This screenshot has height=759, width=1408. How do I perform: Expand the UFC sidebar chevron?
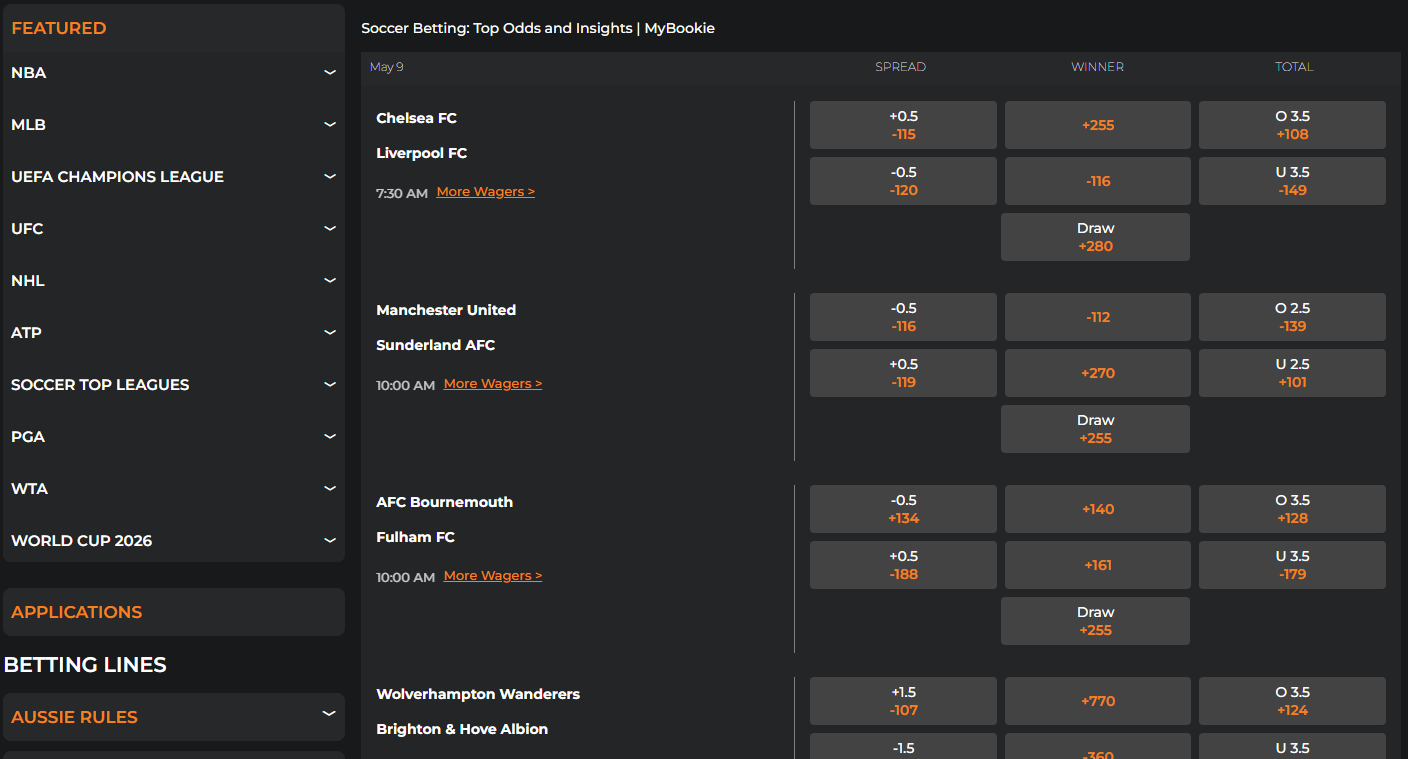(329, 229)
